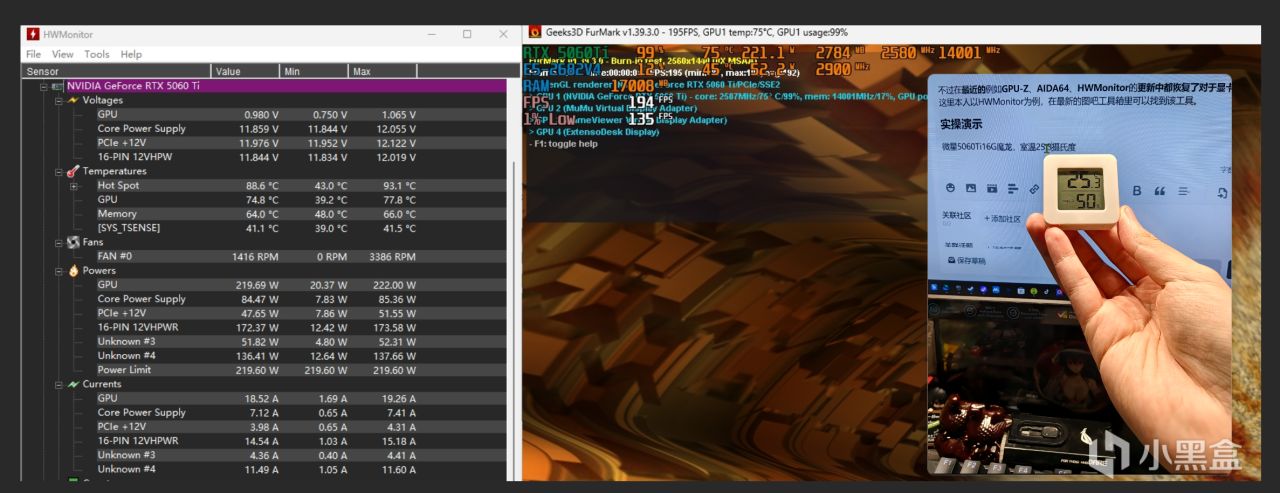Click the Powers flame icon

click(73, 270)
